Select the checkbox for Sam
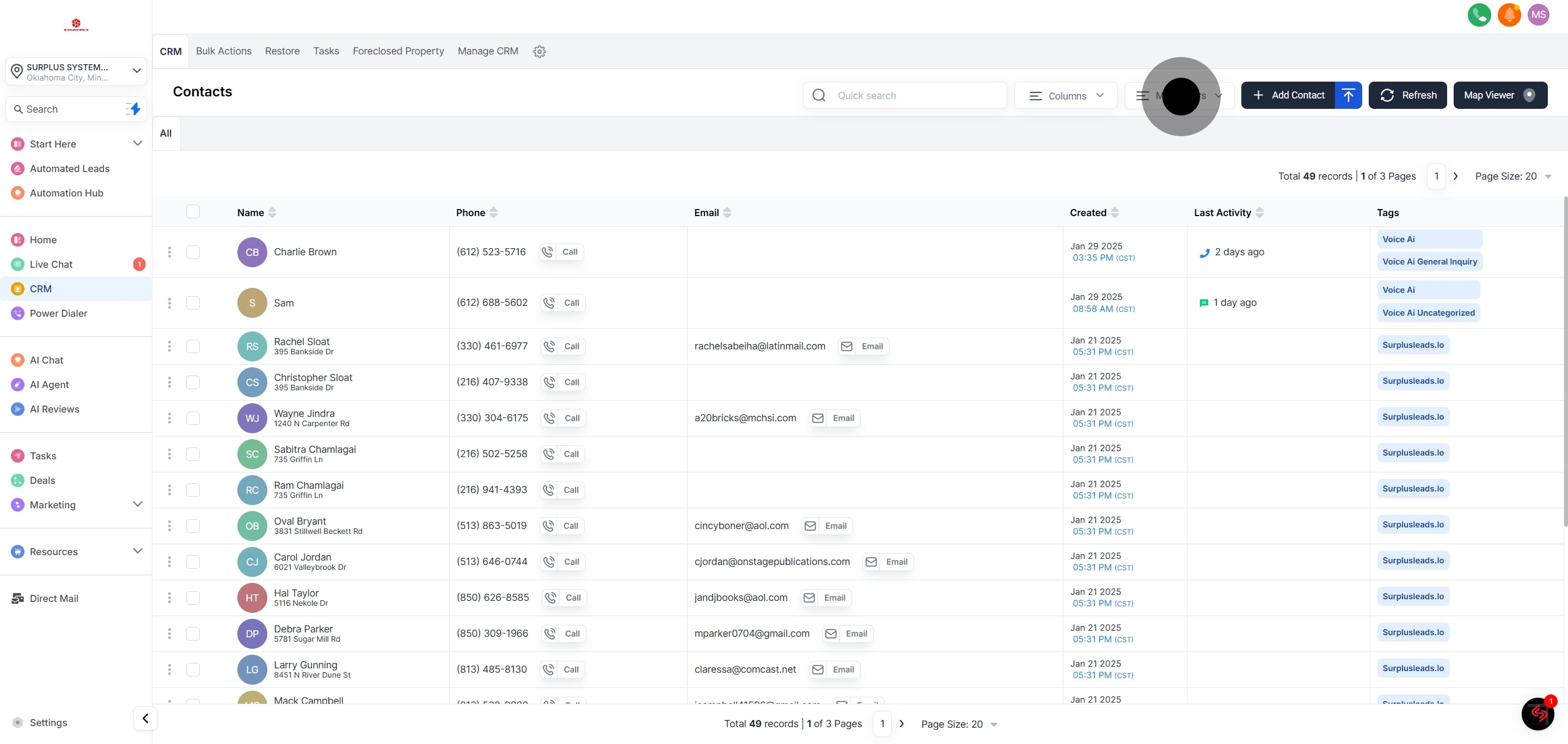1568x744 pixels. [x=193, y=303]
